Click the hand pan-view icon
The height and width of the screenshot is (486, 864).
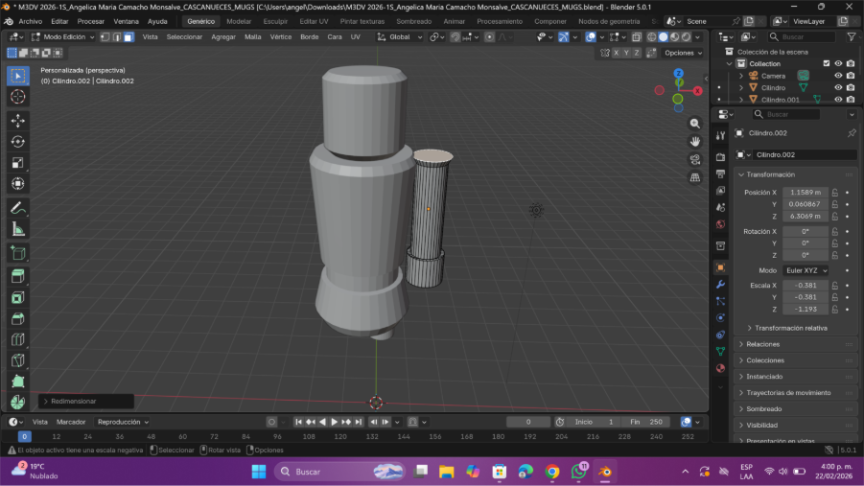[x=695, y=142]
